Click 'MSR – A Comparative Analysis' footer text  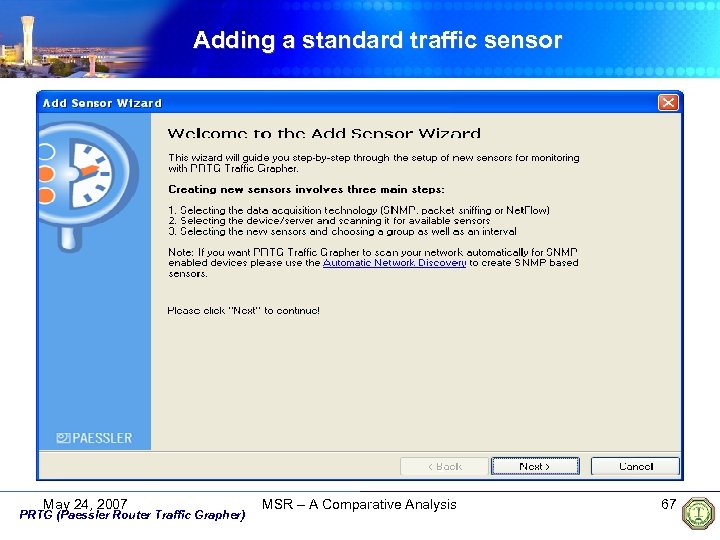pos(359,504)
